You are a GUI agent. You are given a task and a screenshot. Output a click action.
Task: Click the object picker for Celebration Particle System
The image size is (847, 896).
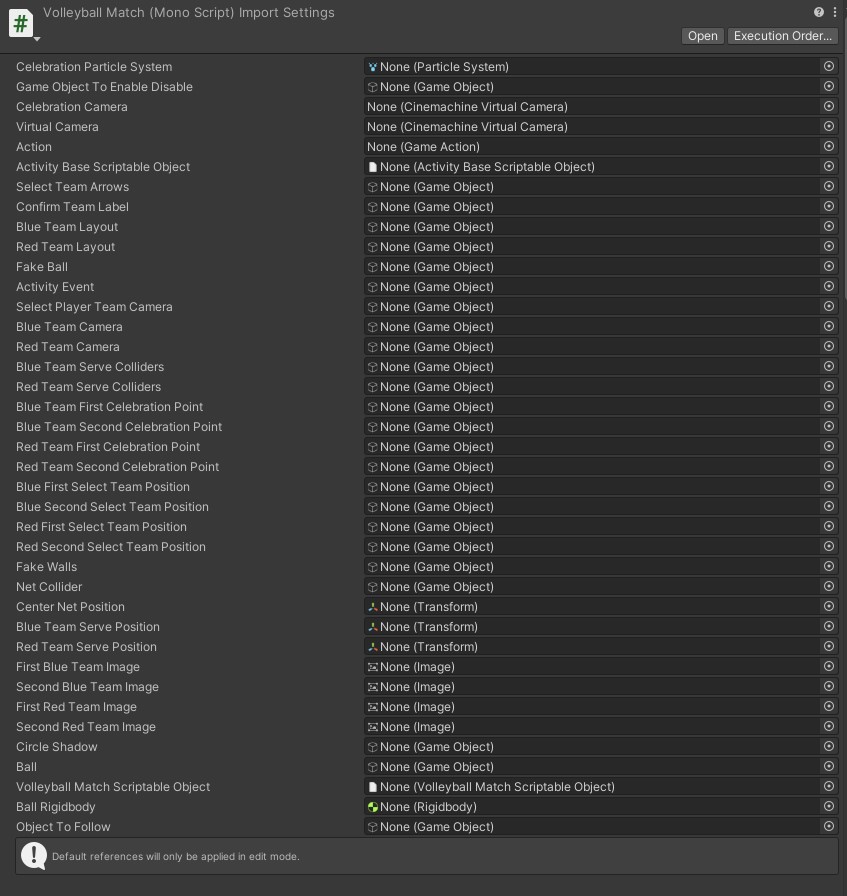pos(828,66)
